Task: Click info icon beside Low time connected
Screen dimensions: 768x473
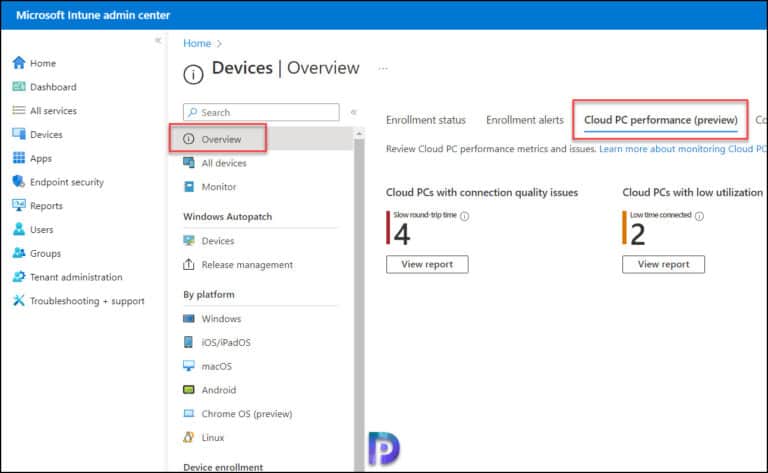Action: coord(699,216)
